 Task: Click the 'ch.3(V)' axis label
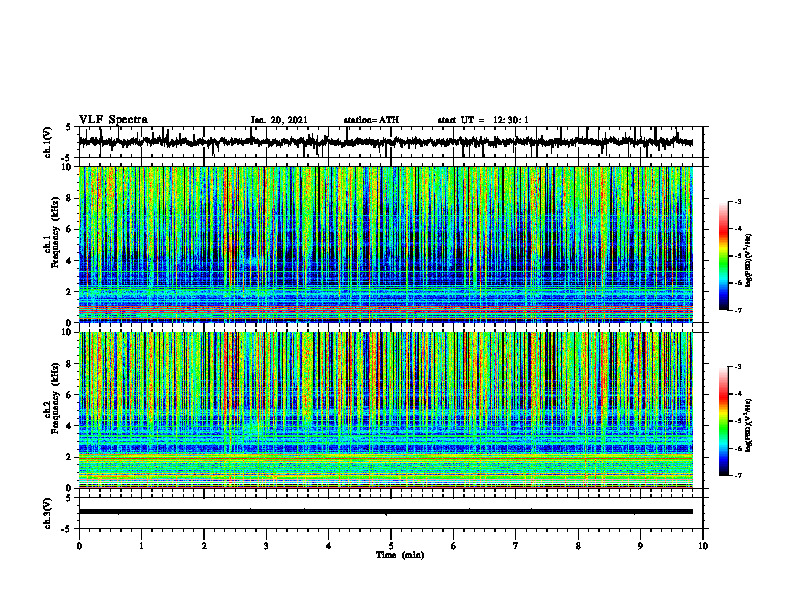point(47,513)
